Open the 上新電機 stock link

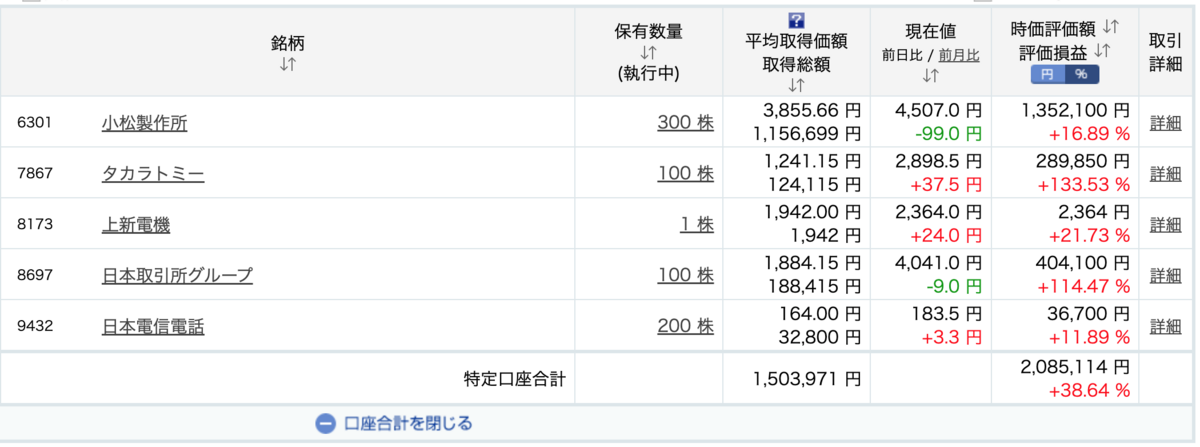coord(136,225)
